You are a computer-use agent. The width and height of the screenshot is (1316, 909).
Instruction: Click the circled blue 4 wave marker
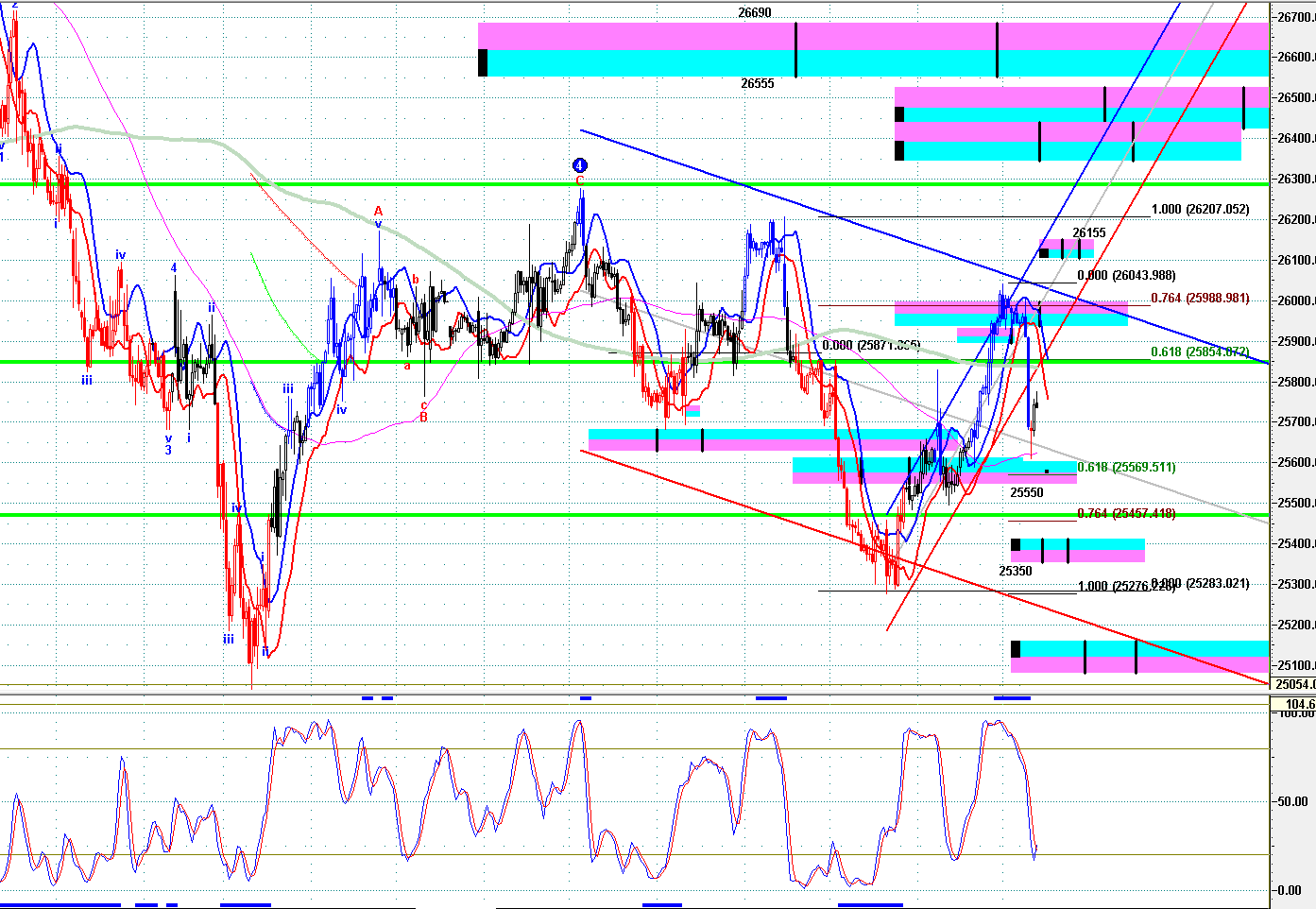[580, 164]
